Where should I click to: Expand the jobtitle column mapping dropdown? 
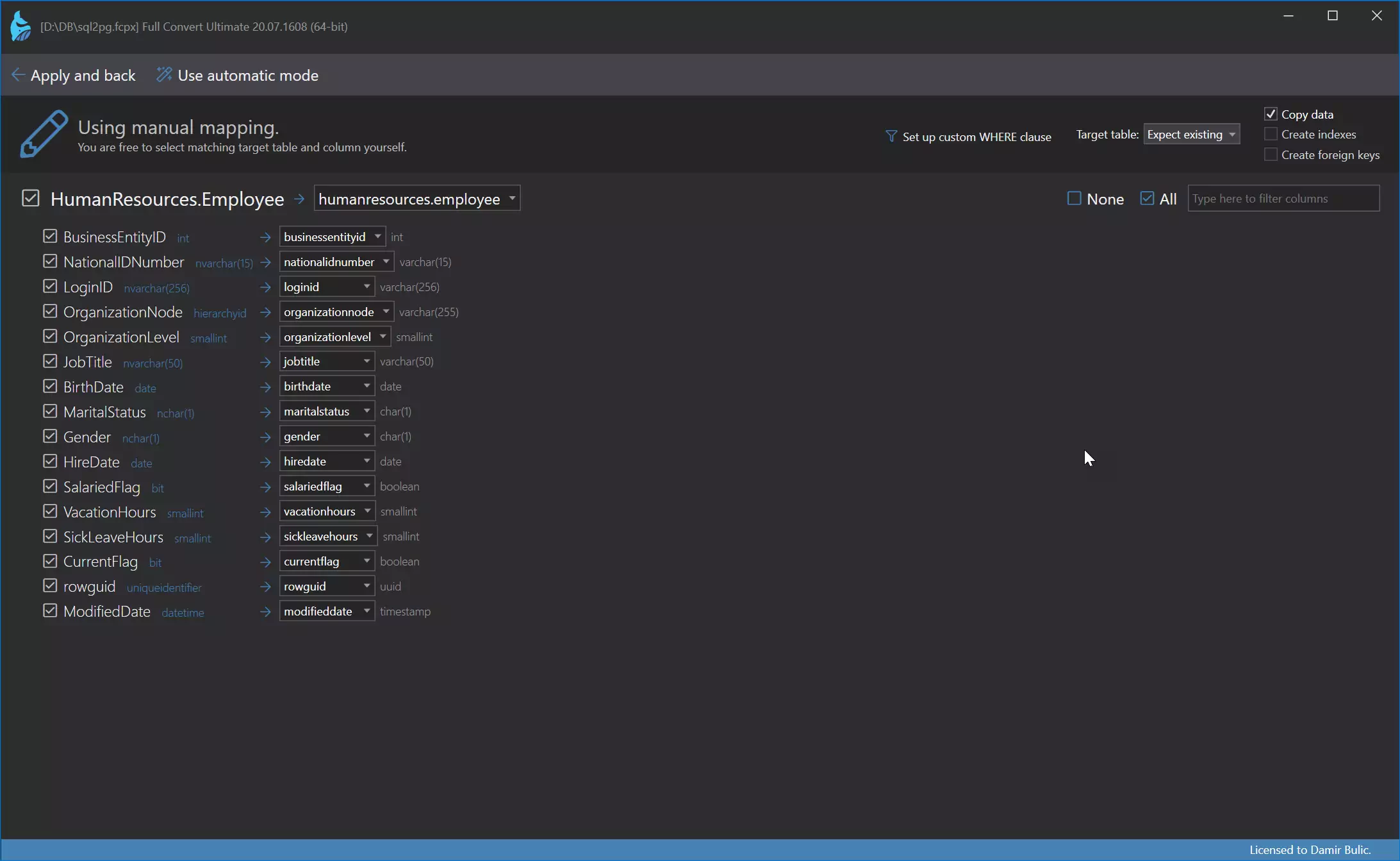coord(366,361)
